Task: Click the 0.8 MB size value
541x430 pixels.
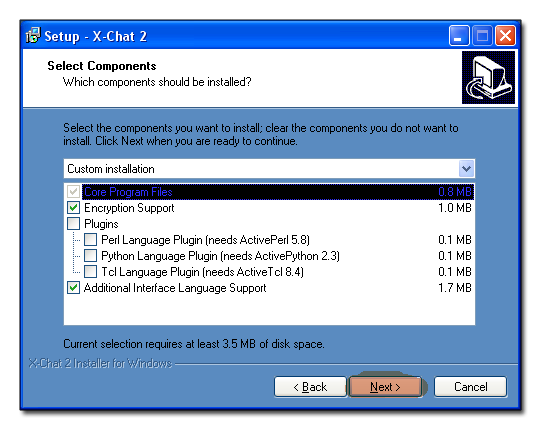Action: tap(455, 192)
